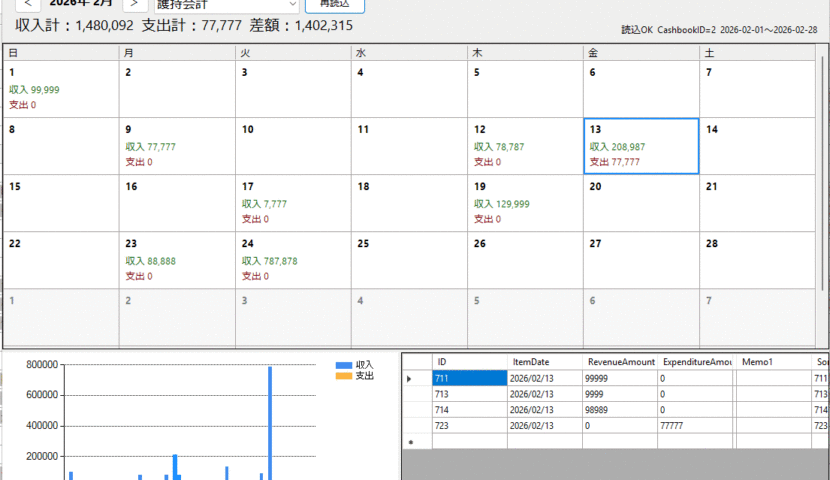The image size is (830, 480).
Task: Pick February 19 in the calendar
Action: 524,203
